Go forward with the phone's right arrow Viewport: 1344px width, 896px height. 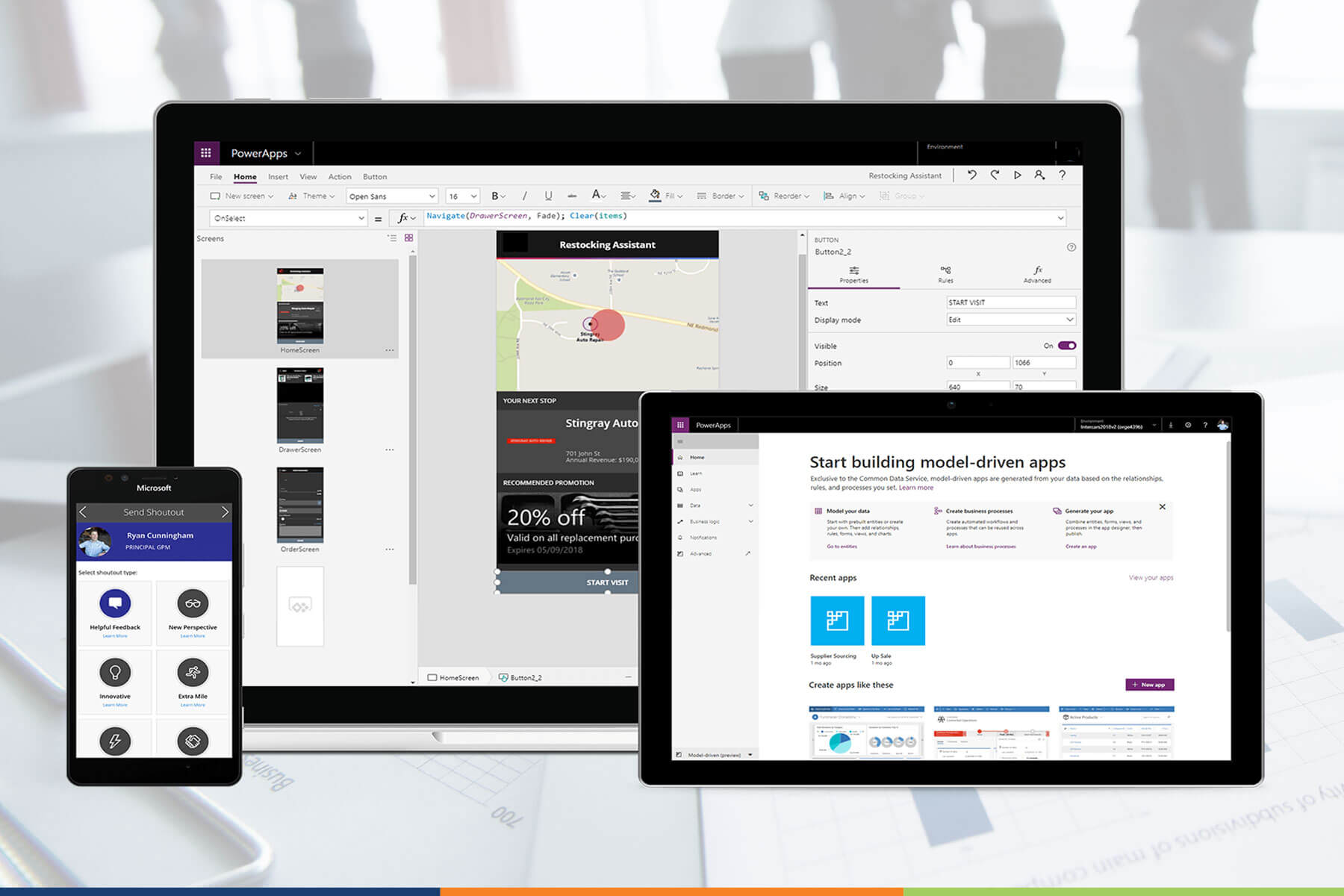(225, 512)
